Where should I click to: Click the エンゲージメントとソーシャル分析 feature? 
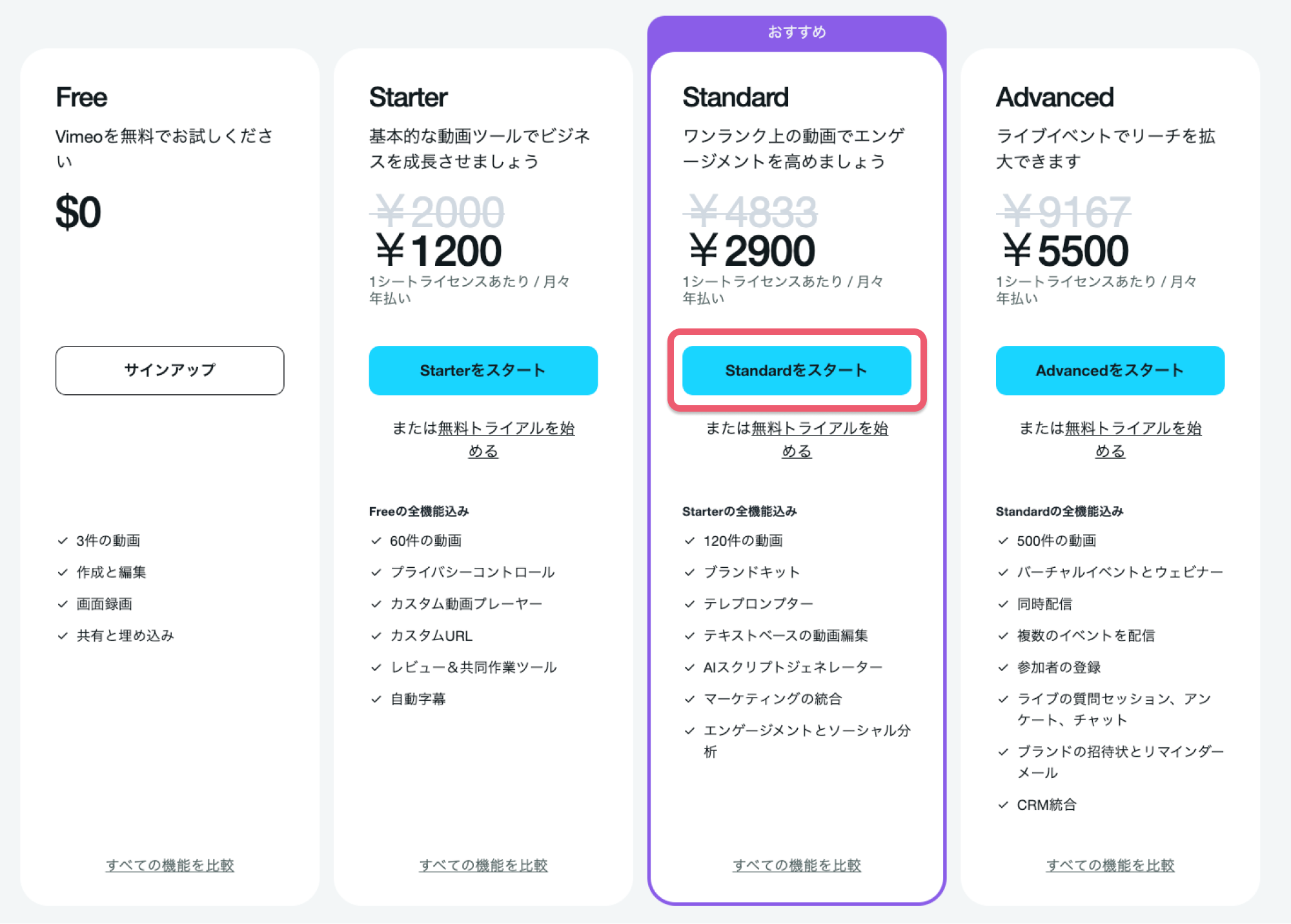[x=807, y=741]
